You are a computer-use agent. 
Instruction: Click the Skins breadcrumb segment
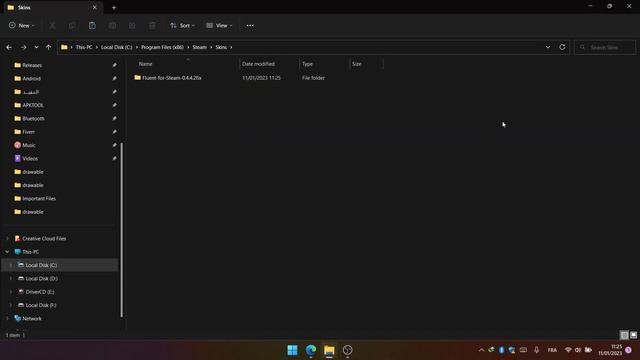[x=221, y=47]
